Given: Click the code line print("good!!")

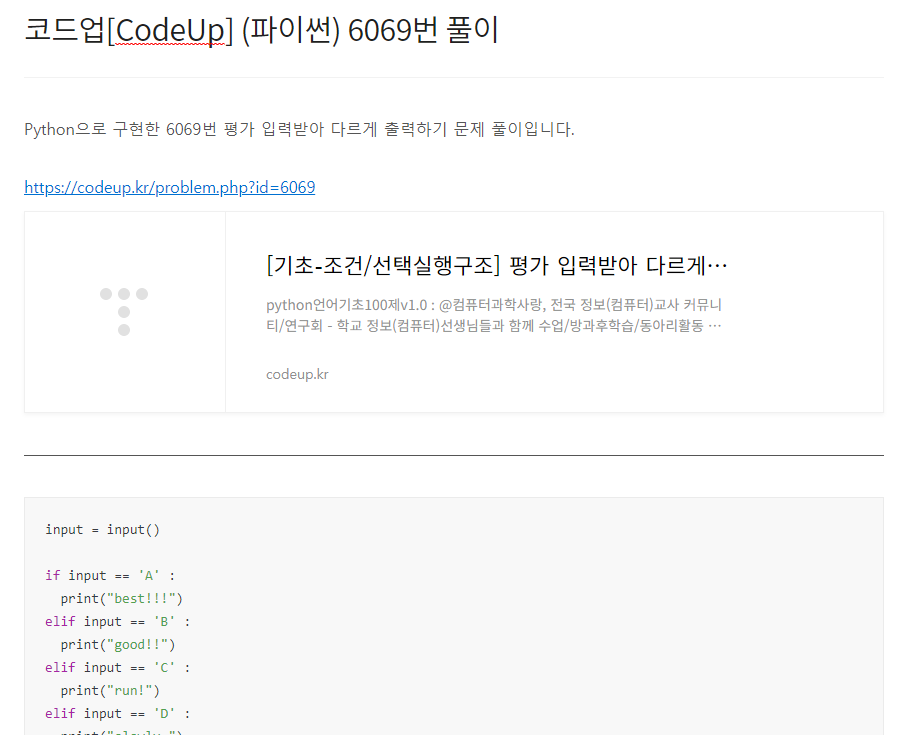Looking at the screenshot, I should [117, 645].
